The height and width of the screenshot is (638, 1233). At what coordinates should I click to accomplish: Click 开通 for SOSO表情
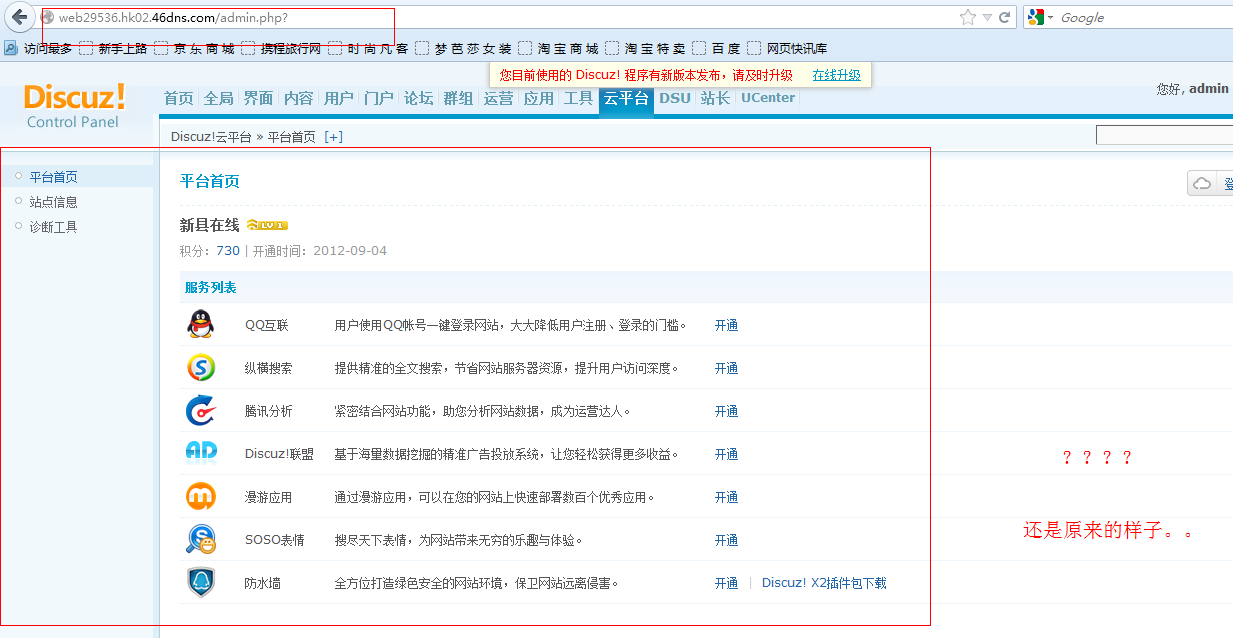726,540
